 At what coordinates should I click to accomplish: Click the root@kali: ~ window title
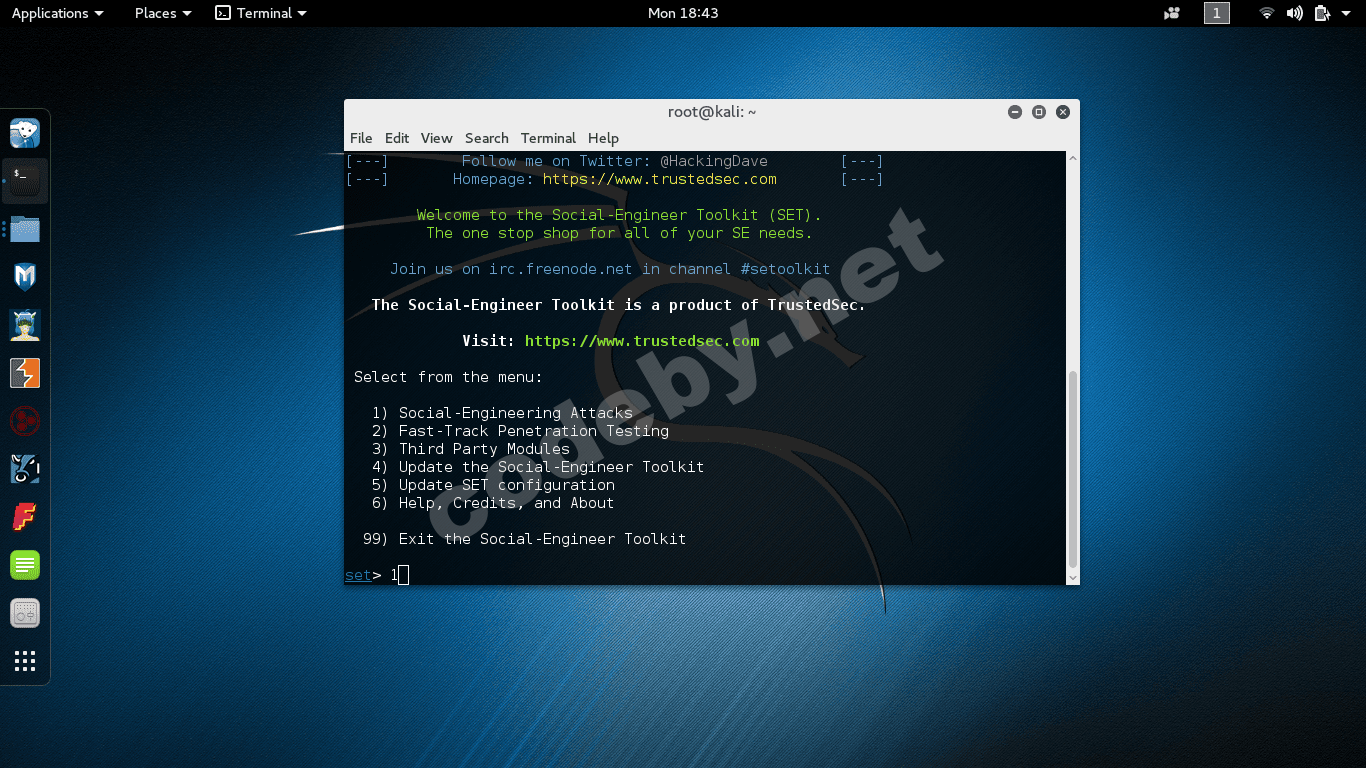pyautogui.click(x=712, y=112)
